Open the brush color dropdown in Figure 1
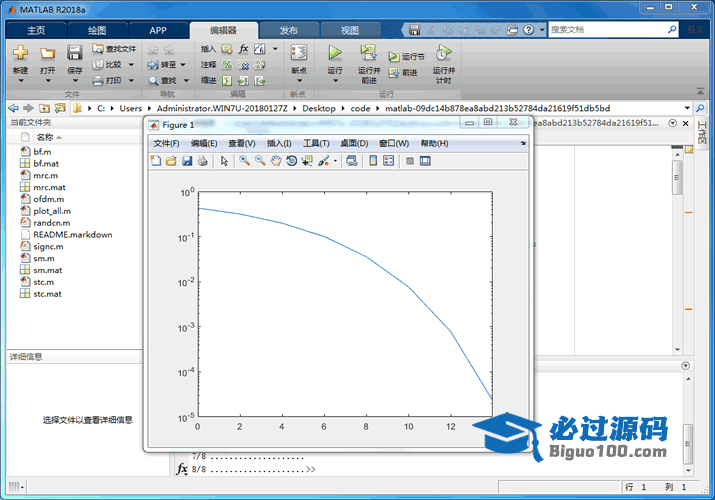715x500 pixels. (x=335, y=161)
